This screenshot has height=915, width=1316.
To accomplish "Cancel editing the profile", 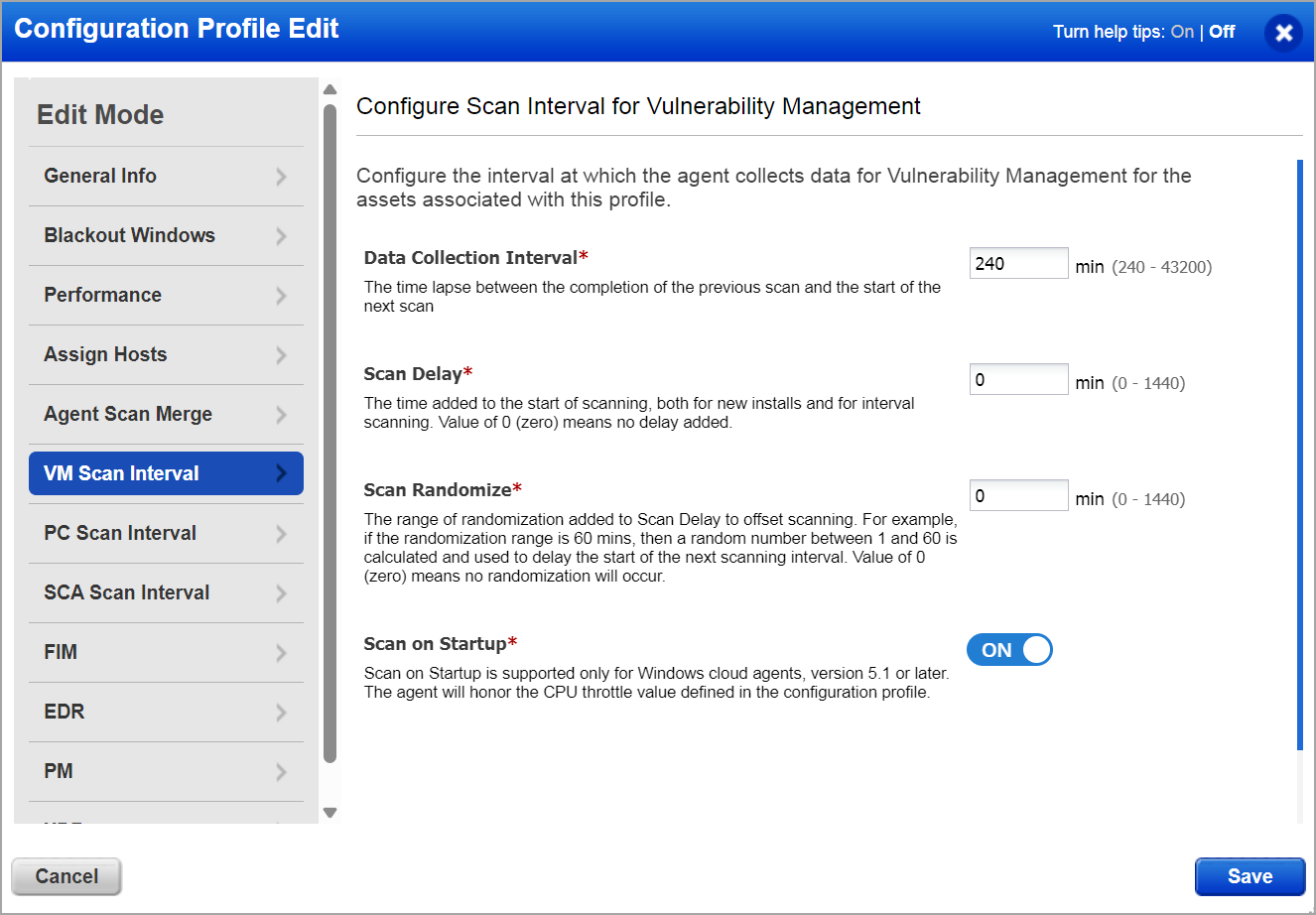I will pos(66,876).
